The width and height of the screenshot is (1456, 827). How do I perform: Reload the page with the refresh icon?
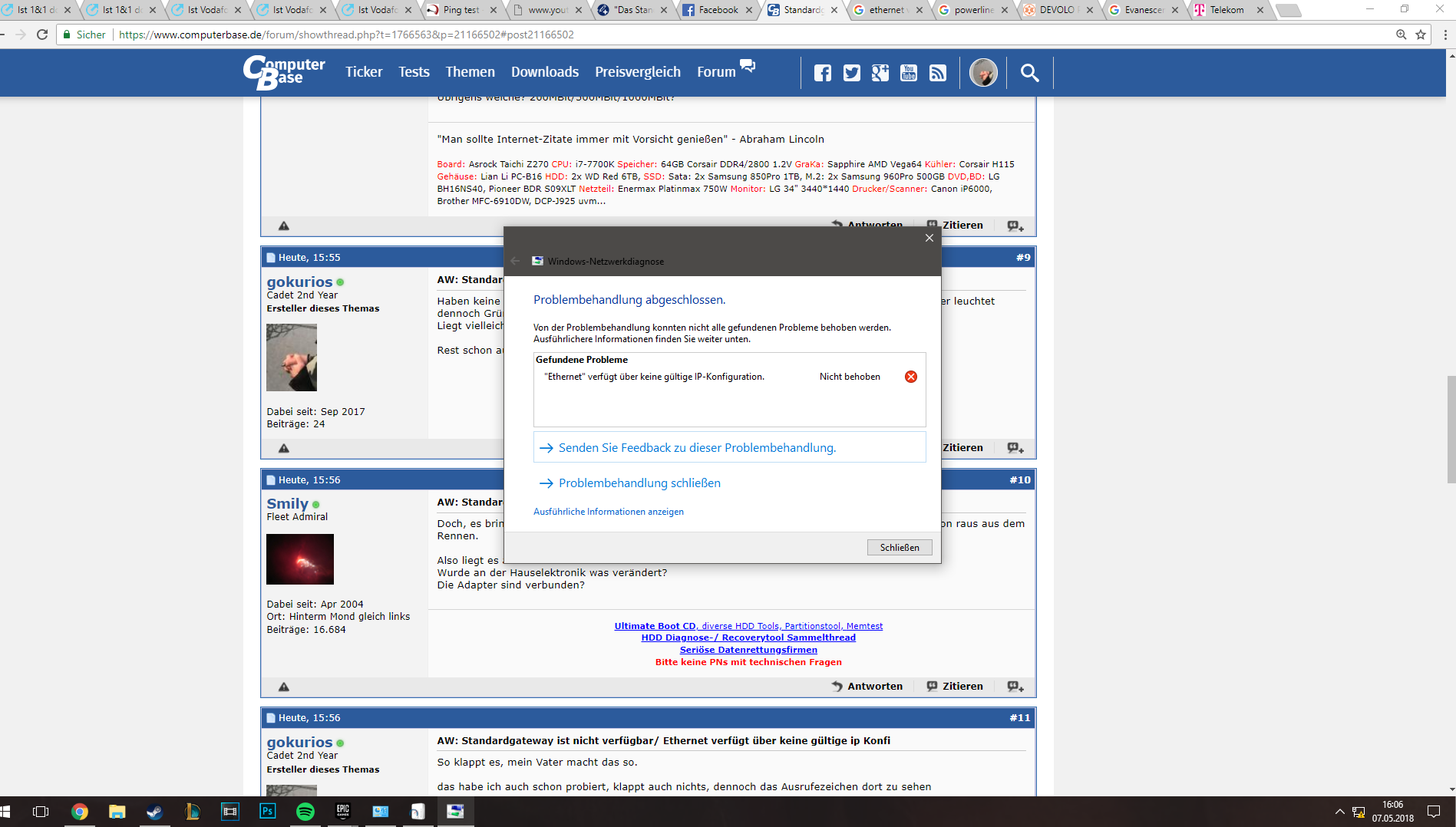pyautogui.click(x=42, y=35)
